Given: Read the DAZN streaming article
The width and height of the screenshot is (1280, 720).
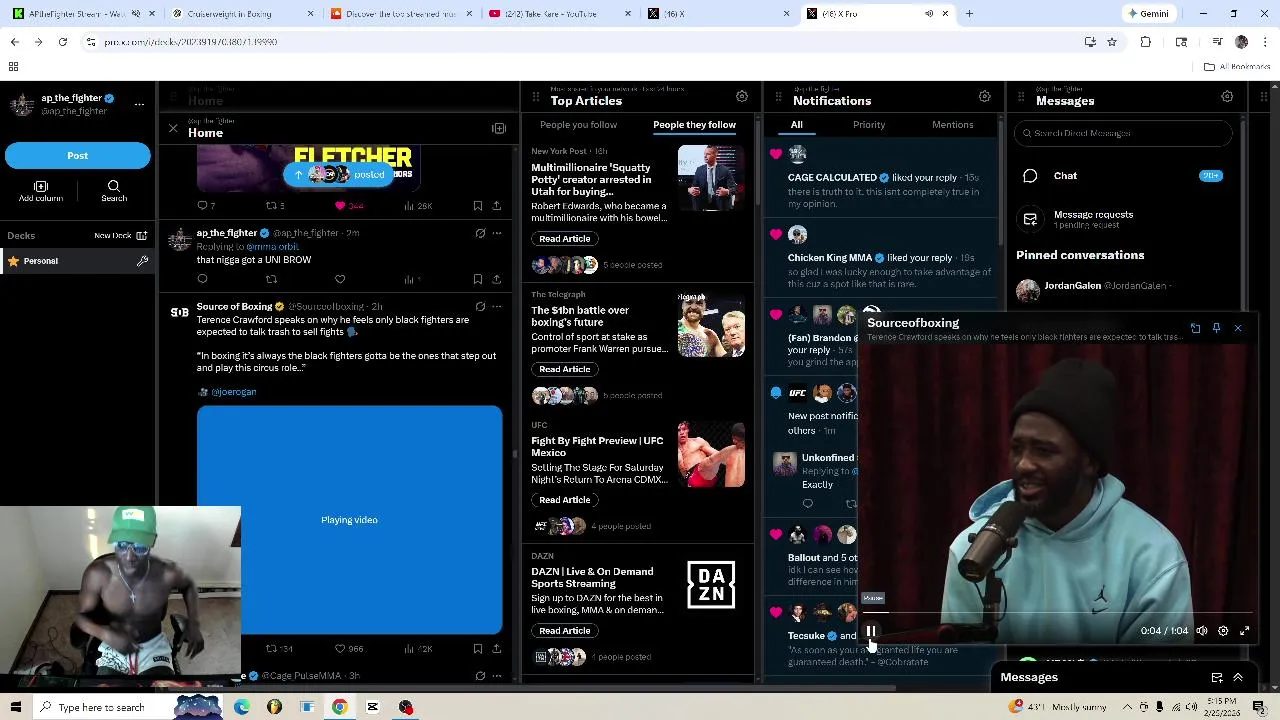Looking at the screenshot, I should click(565, 631).
